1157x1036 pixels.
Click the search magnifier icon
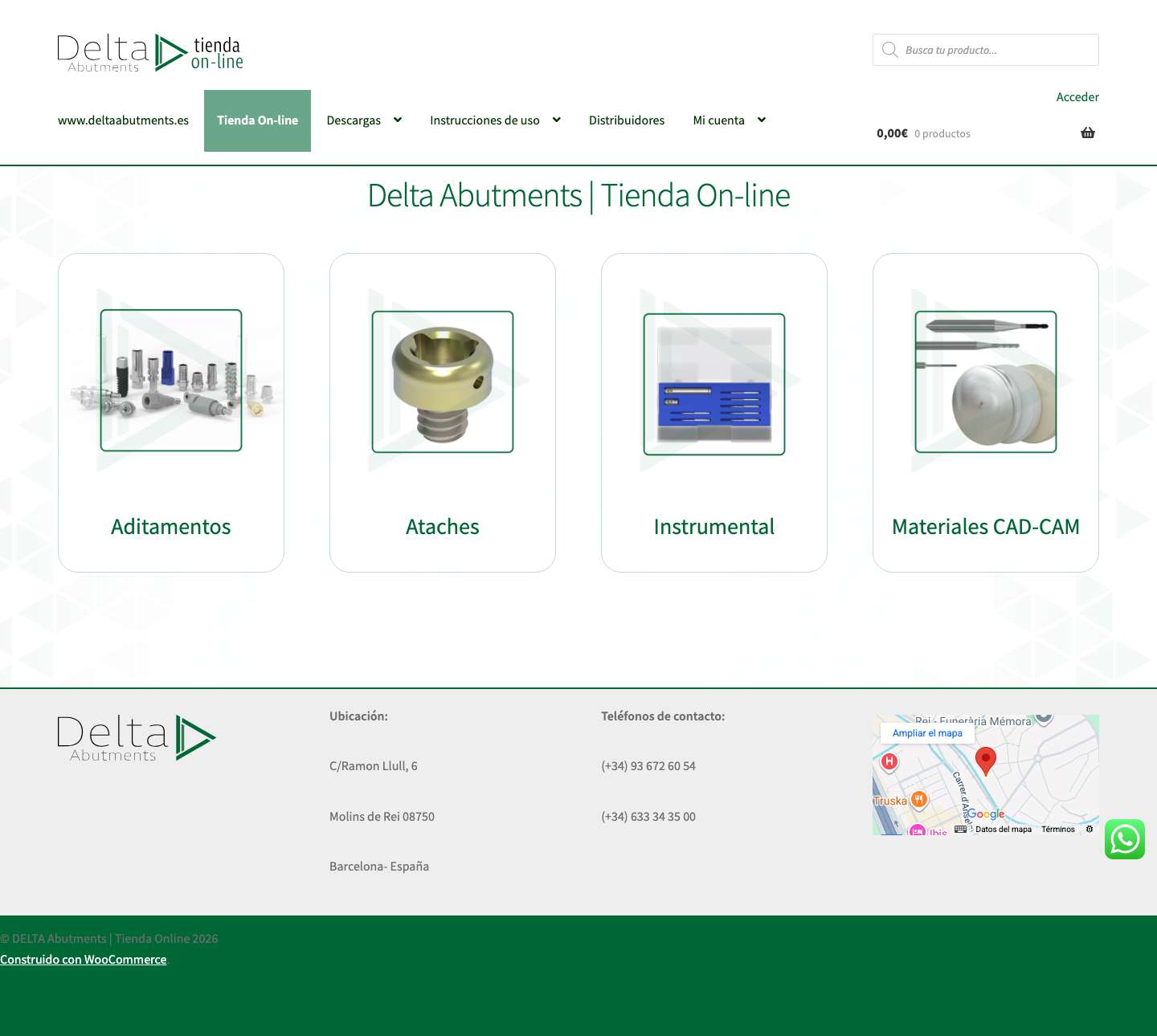889,50
